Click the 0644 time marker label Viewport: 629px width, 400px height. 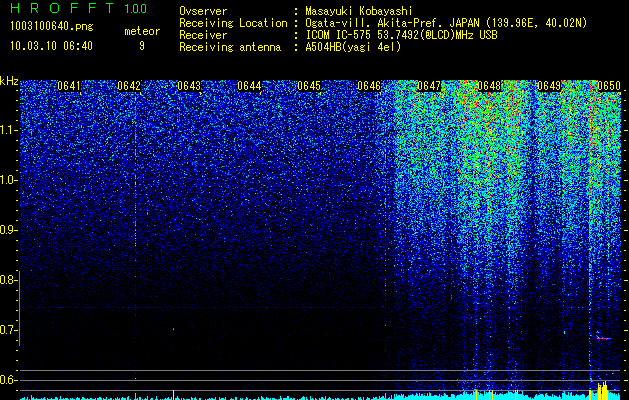(x=249, y=86)
